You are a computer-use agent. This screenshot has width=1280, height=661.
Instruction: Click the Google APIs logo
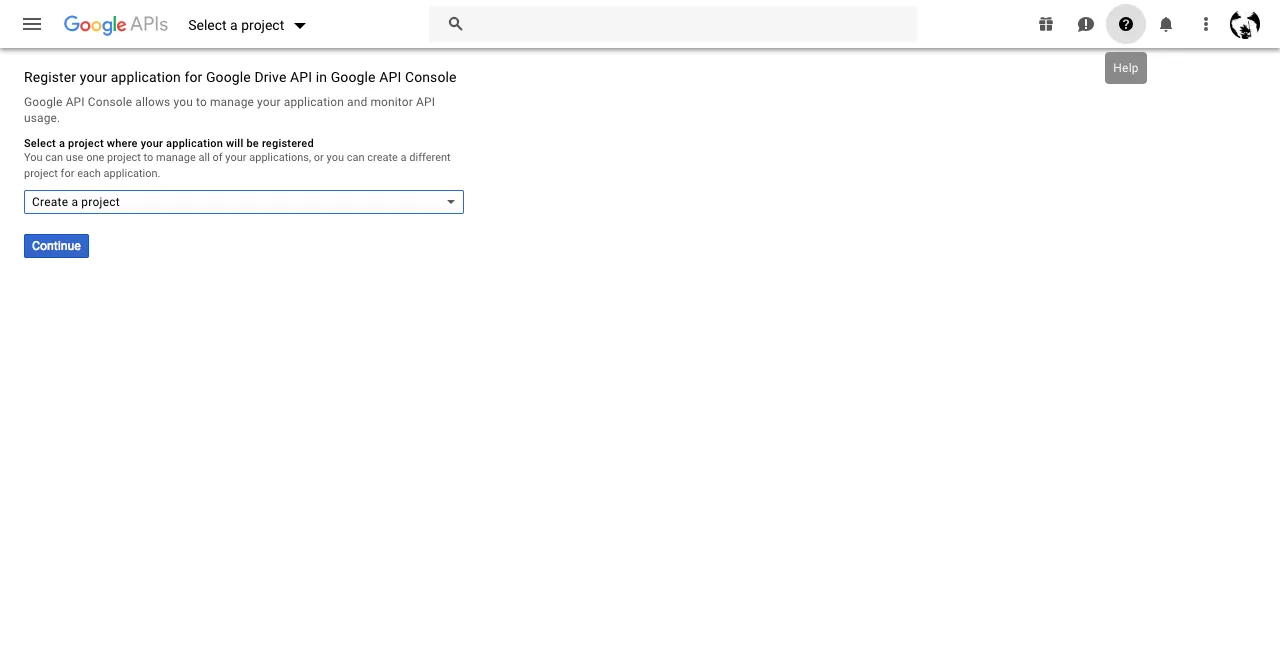click(116, 25)
